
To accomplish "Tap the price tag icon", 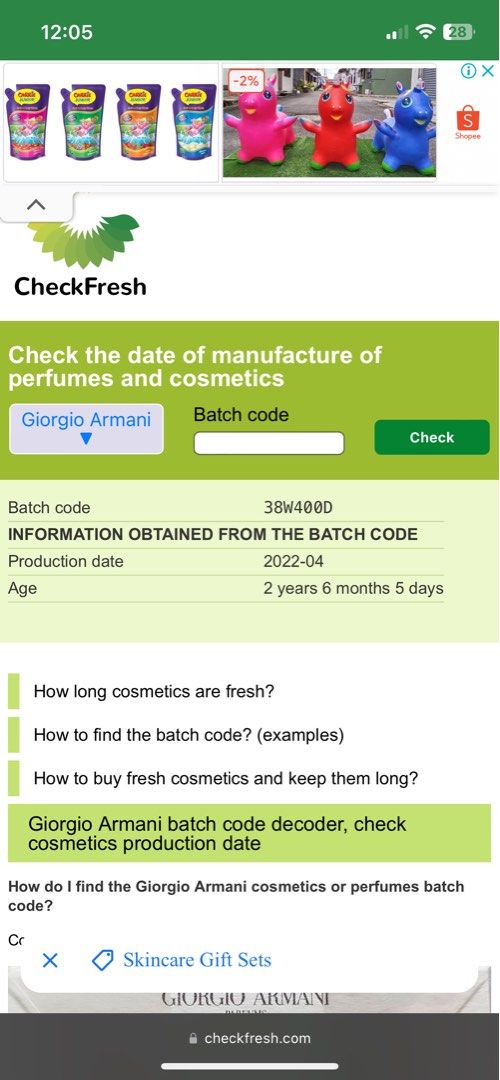I will point(103,960).
